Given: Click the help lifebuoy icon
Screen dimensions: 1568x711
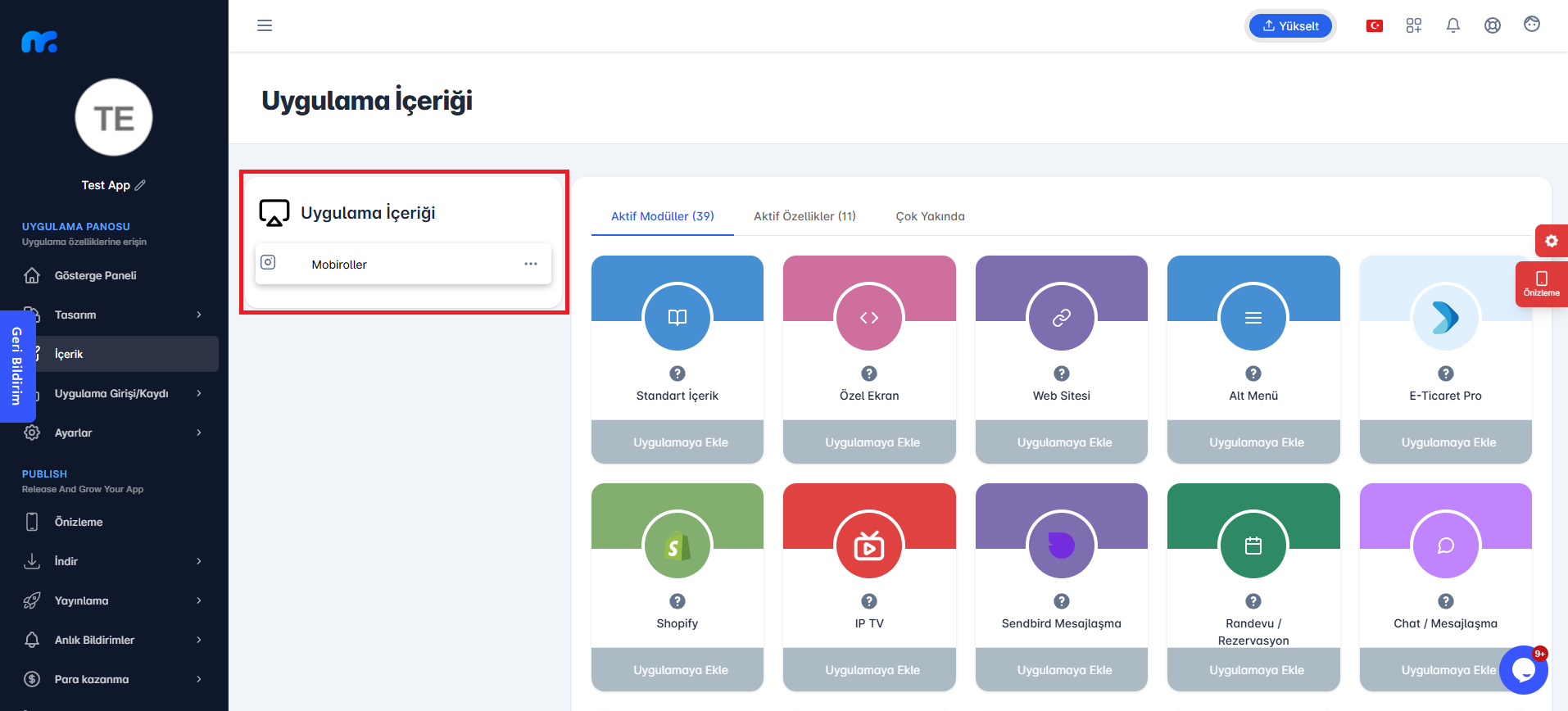Looking at the screenshot, I should coord(1493,25).
